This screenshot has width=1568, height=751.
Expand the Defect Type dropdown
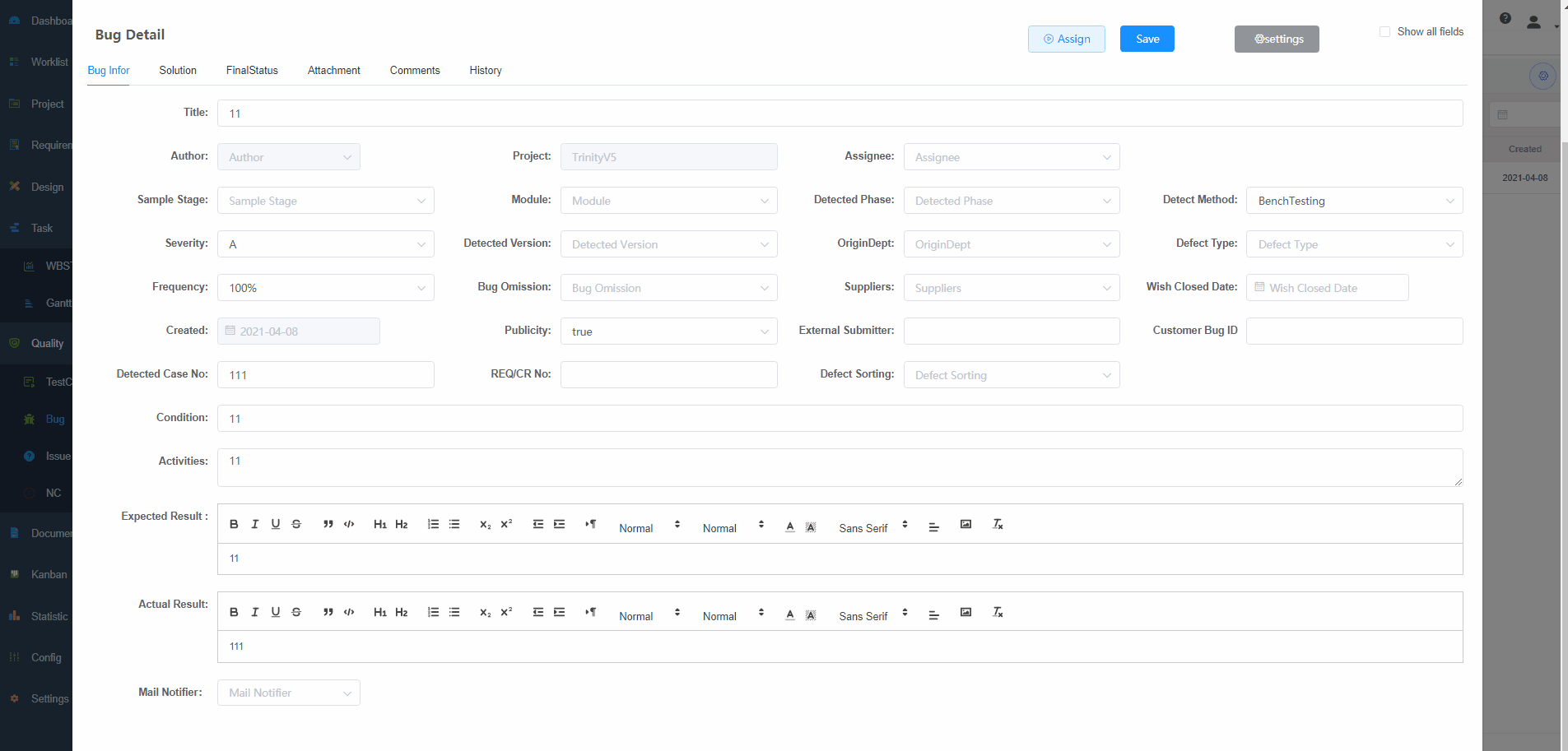click(x=1355, y=244)
